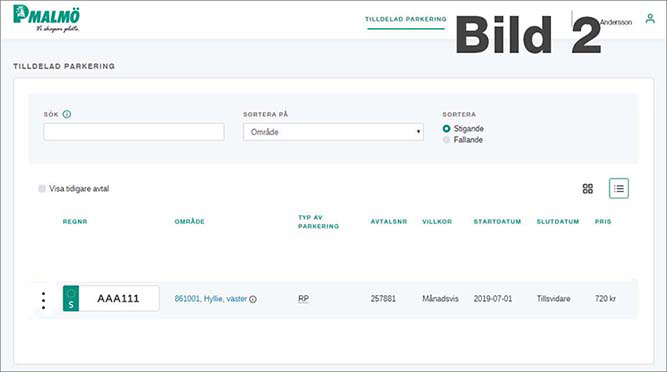Select the Stigande radio button
The height and width of the screenshot is (372, 667).
[446, 128]
